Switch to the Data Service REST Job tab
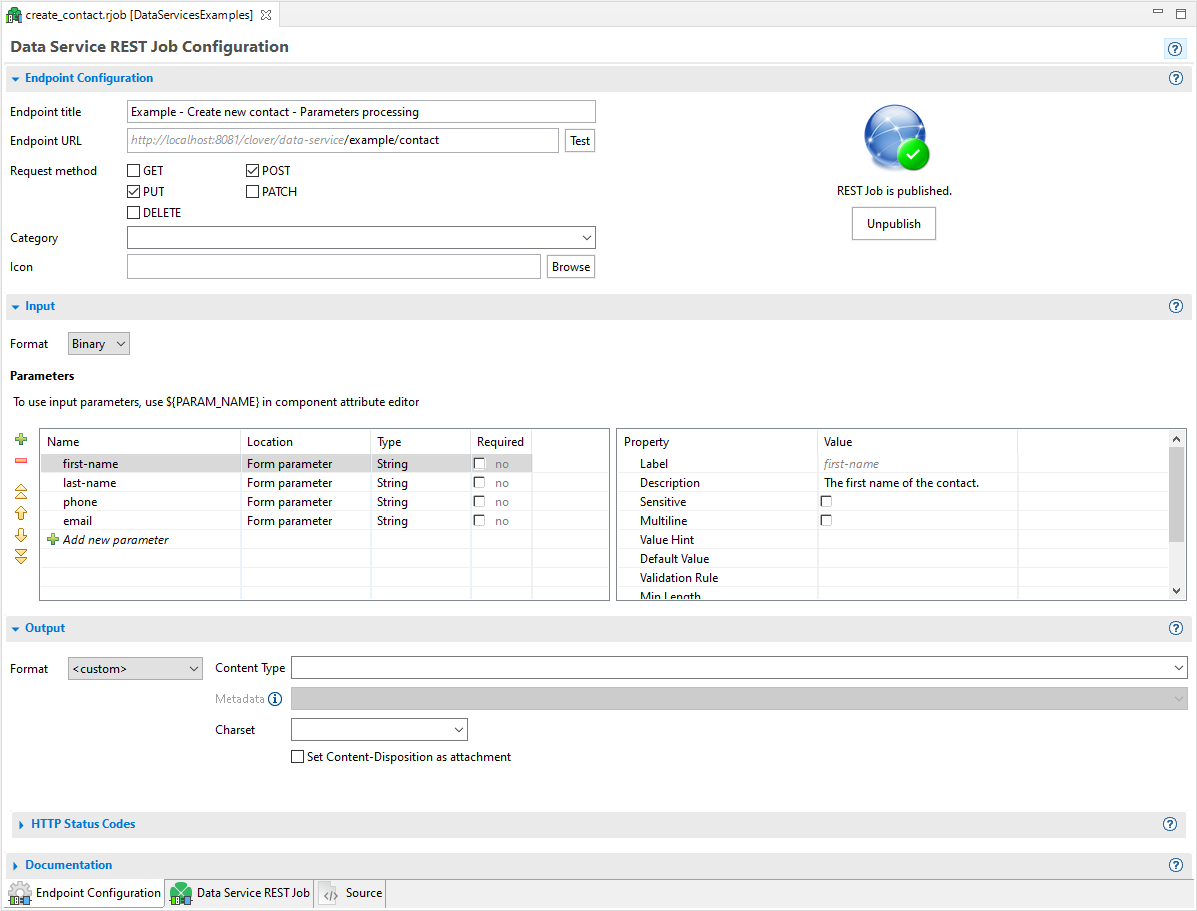The height and width of the screenshot is (911, 1197). (241, 893)
